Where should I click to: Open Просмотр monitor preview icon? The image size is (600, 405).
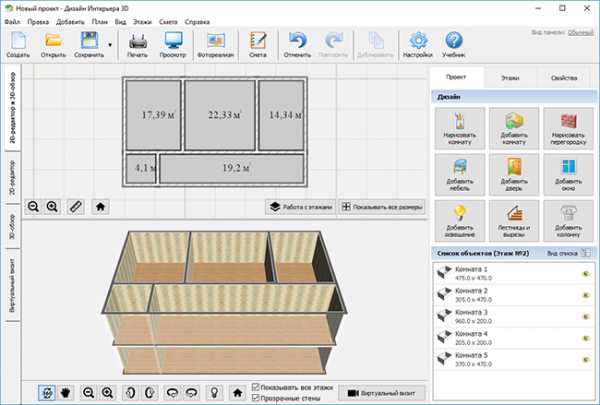173,45
